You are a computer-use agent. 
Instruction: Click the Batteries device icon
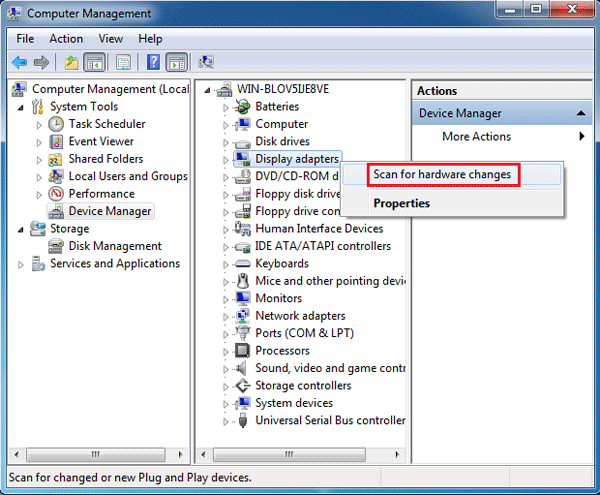click(x=243, y=106)
